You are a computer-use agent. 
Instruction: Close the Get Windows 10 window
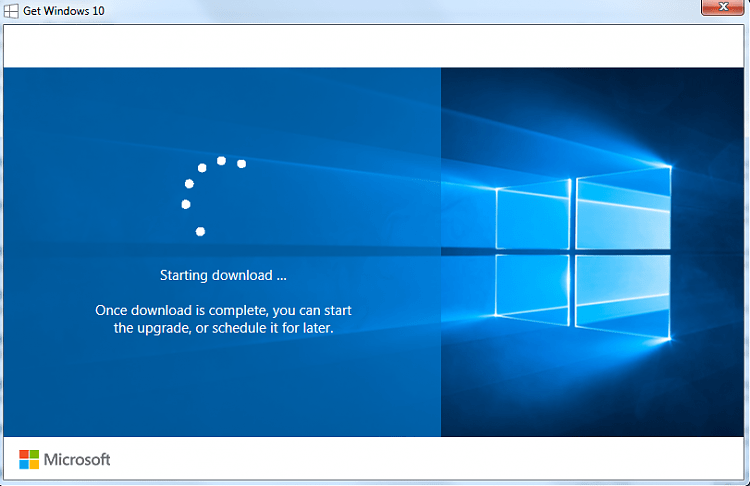[x=723, y=7]
